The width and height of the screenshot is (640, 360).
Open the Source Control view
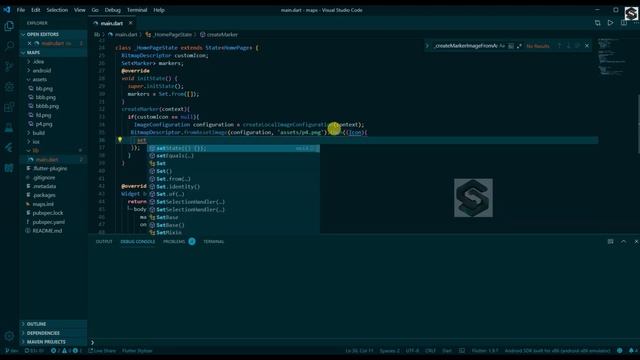(9, 67)
